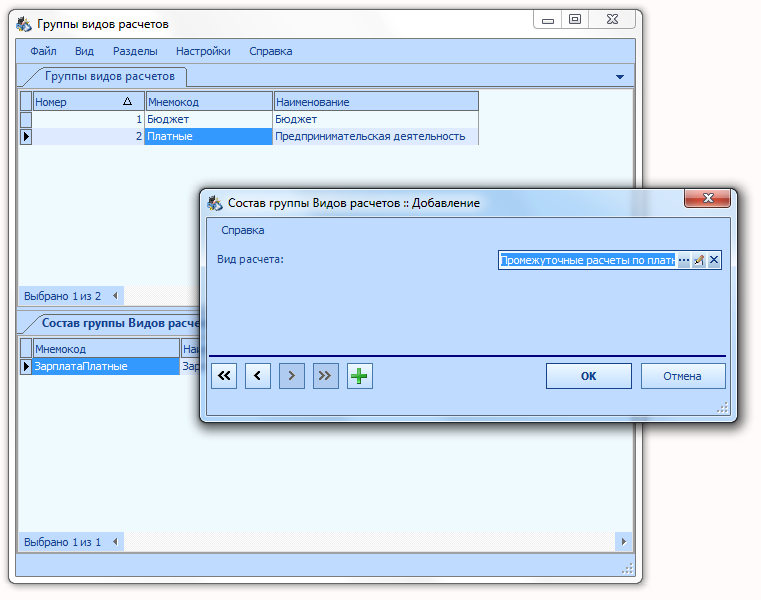Go to previous record in dialog

coord(258,376)
